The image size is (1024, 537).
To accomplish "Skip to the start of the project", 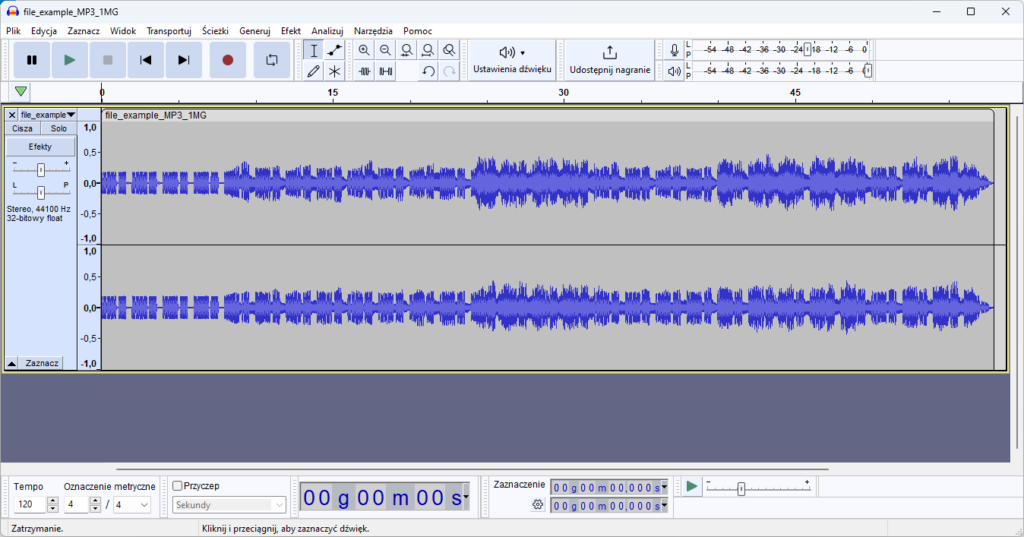I will coord(146,60).
